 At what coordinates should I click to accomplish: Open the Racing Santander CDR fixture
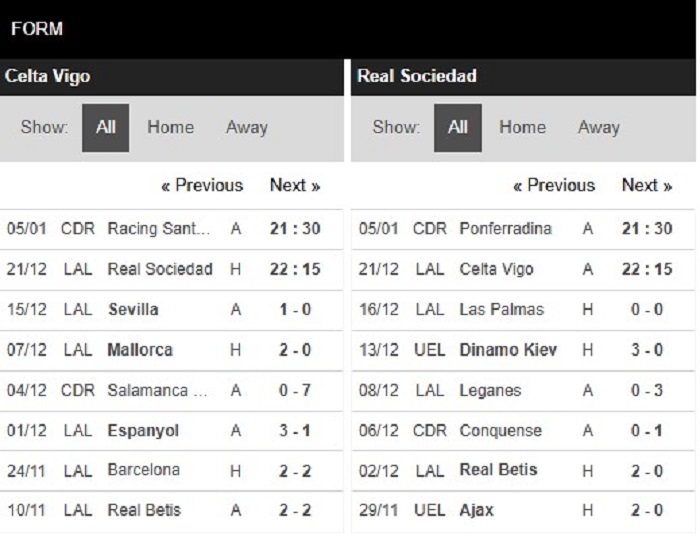coord(171,229)
